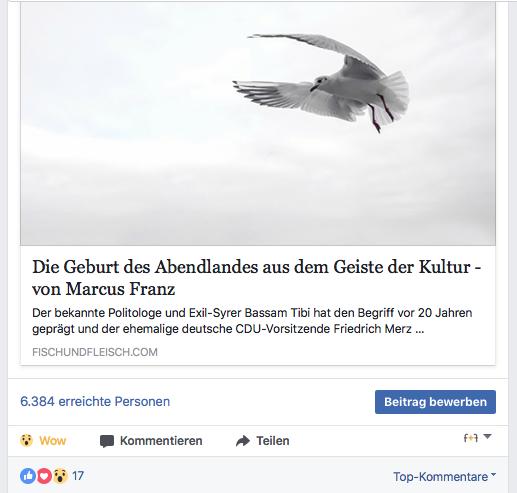This screenshot has height=493, width=517.
Task: Click the FISCHUNDFLEISCH.COM source domain
Action: point(95,352)
